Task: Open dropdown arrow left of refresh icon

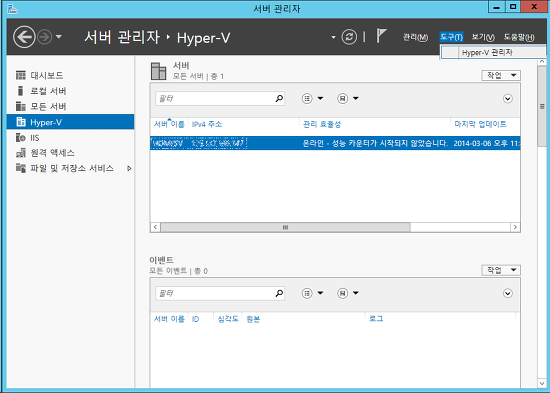Action: tap(333, 37)
